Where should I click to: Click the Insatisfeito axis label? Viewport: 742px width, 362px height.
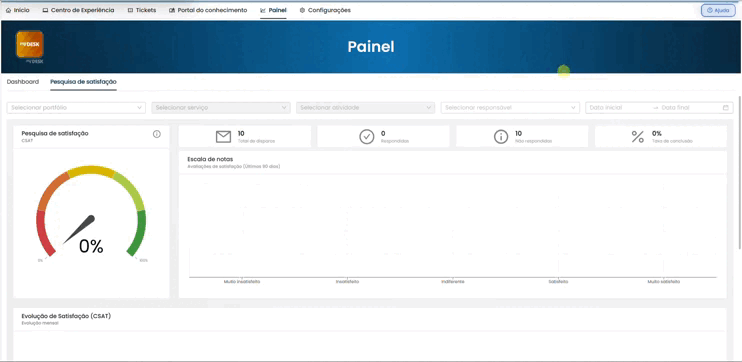347,282
